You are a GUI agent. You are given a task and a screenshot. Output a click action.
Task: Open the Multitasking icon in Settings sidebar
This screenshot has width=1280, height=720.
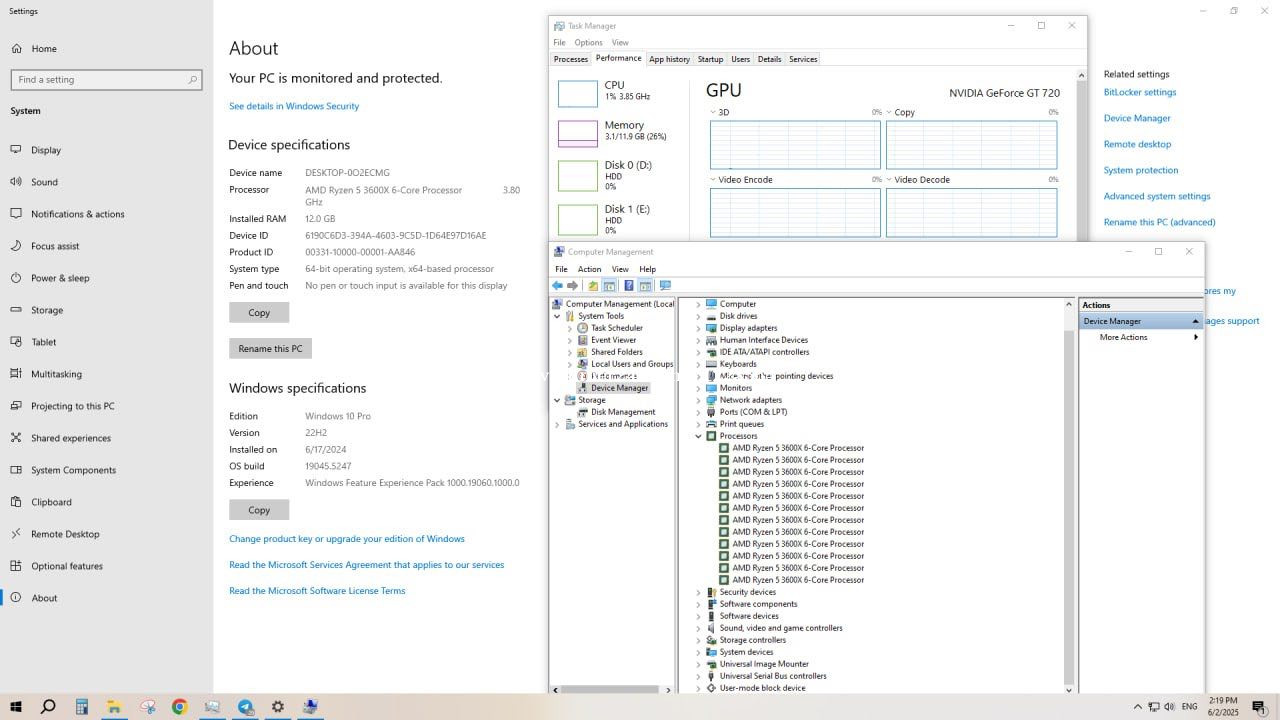tap(16, 374)
